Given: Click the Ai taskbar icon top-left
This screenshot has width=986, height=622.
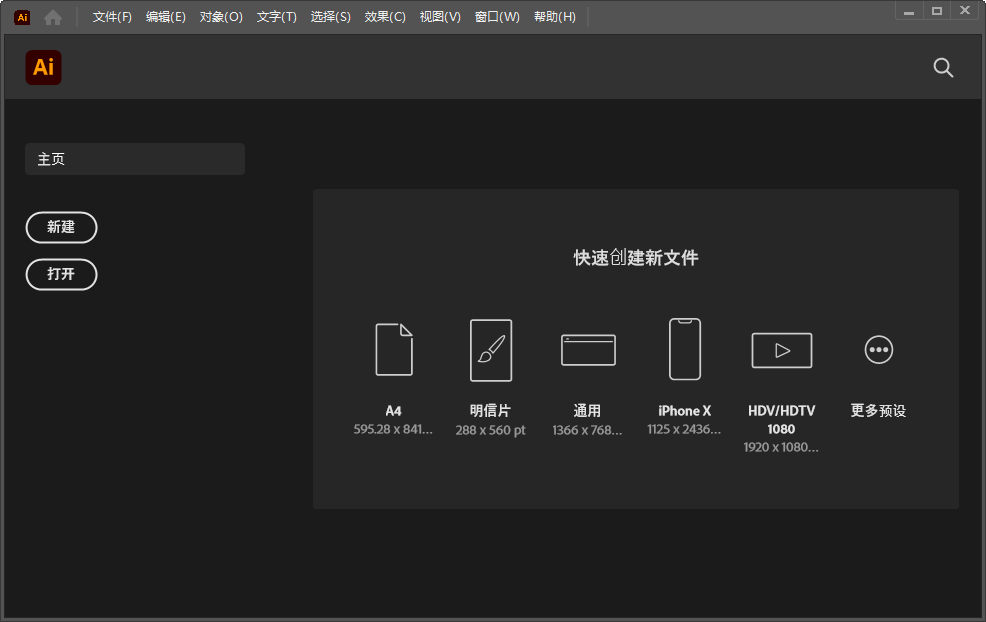Looking at the screenshot, I should pos(21,16).
